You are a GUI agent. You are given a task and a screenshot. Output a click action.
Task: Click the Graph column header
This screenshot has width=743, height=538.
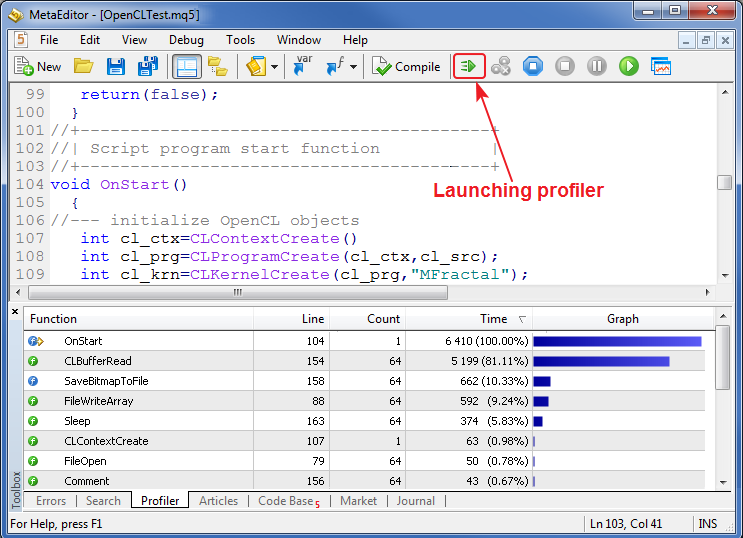click(623, 319)
